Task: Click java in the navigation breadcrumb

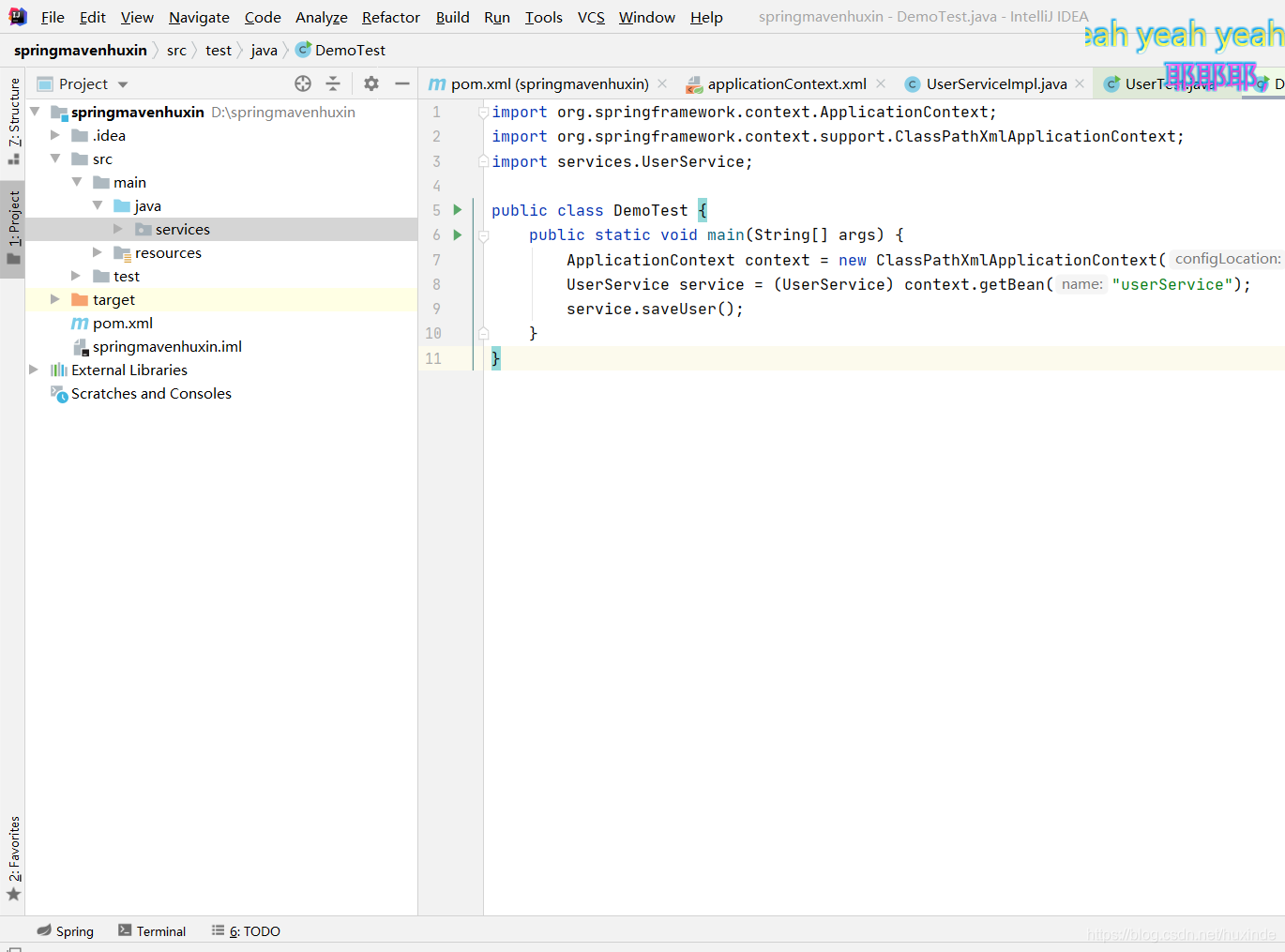Action: [264, 50]
